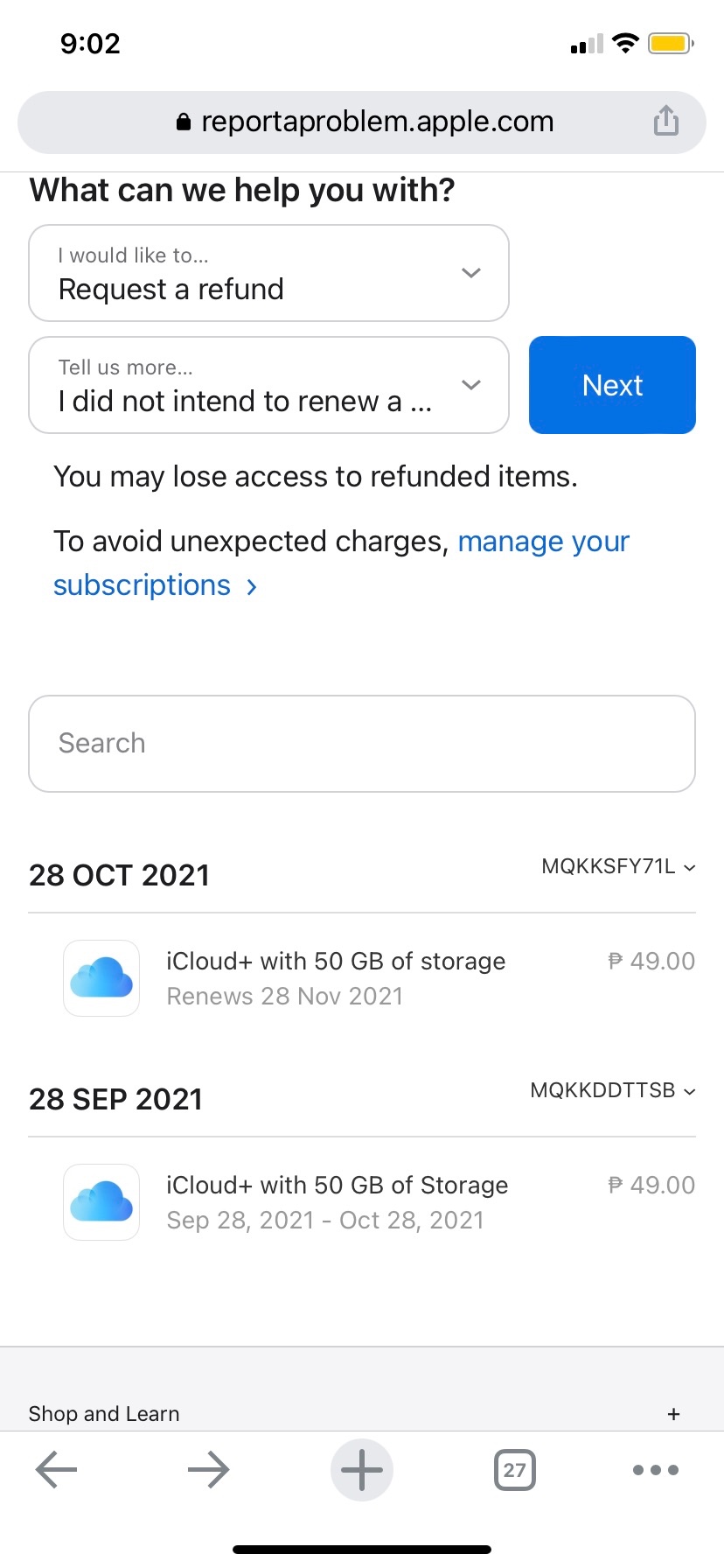Image resolution: width=724 pixels, height=1568 pixels.
Task: Open the browser three-dot more menu
Action: tap(655, 1470)
